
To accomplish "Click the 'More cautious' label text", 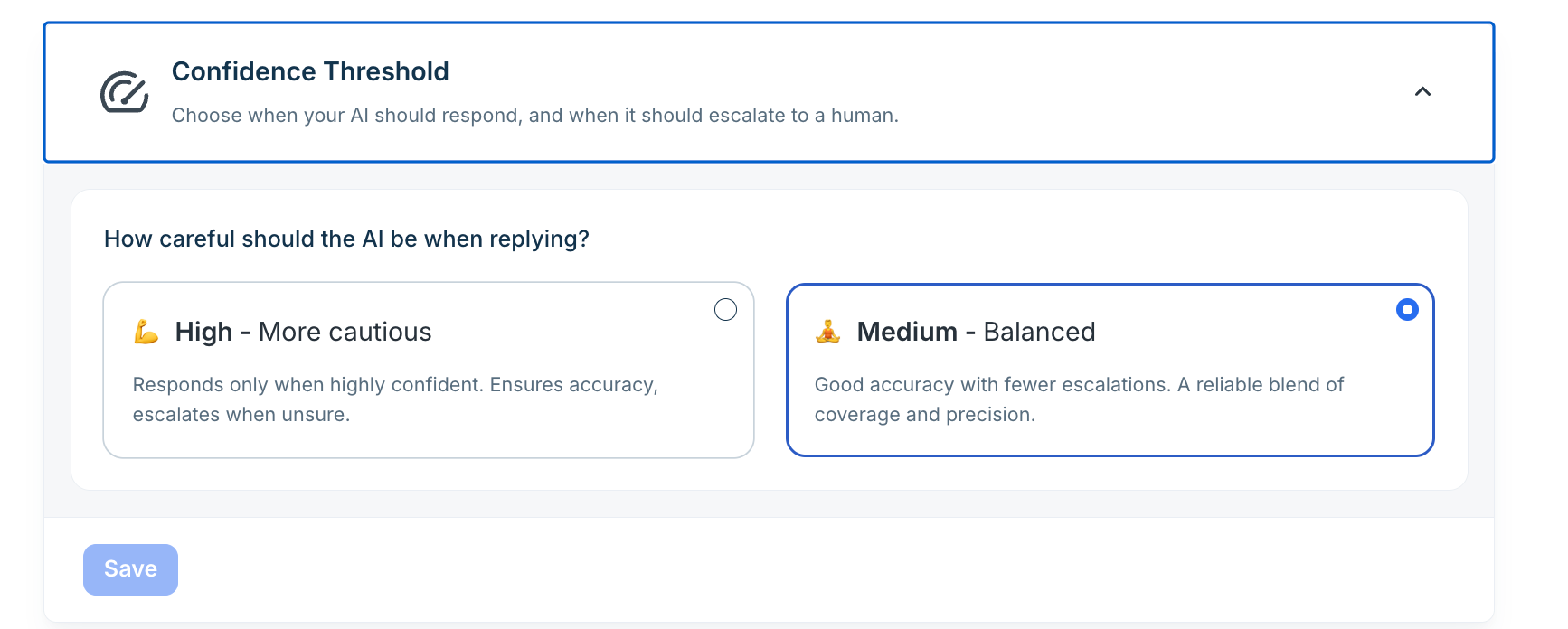I will 345,332.
